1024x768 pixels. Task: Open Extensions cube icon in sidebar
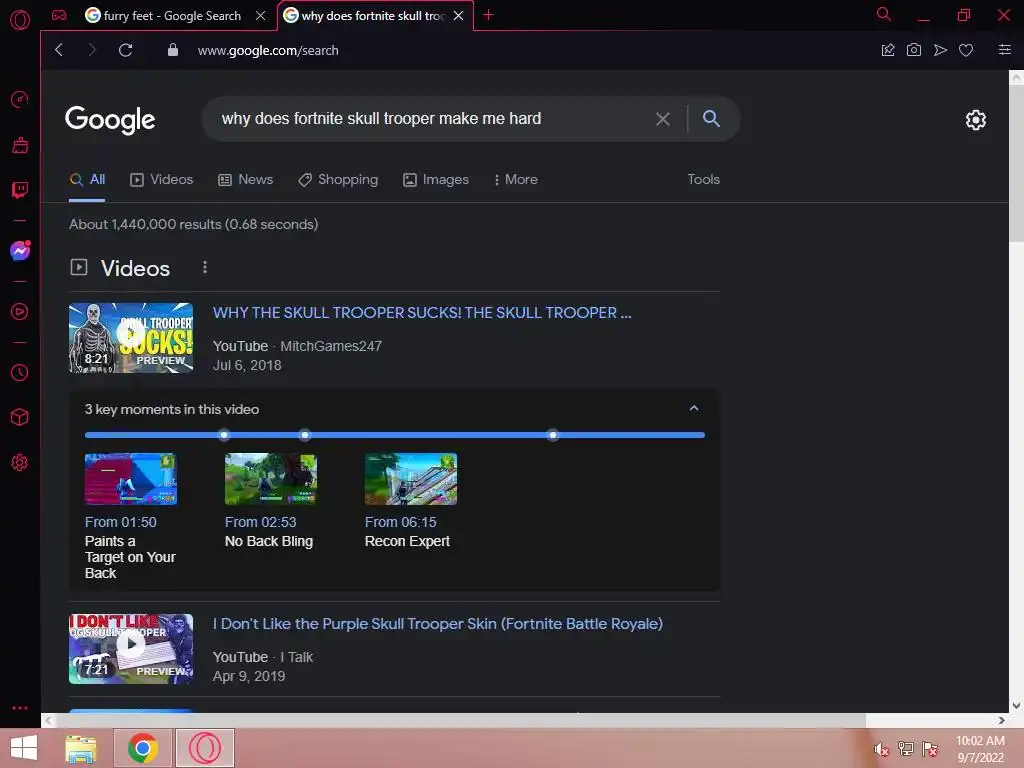pos(20,417)
